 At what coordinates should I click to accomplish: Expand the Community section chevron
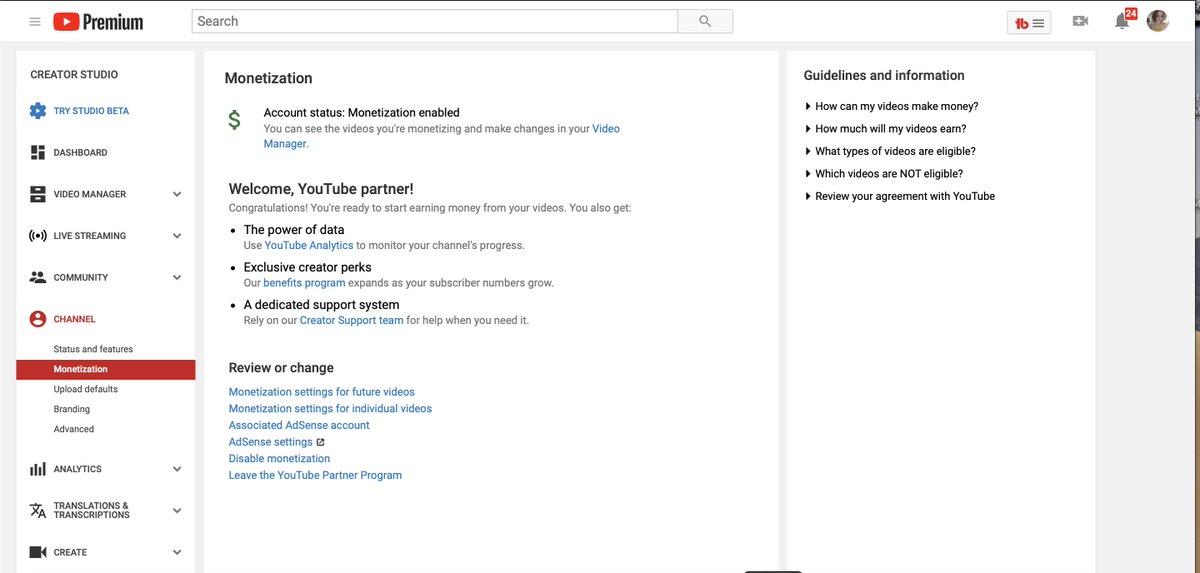177,277
